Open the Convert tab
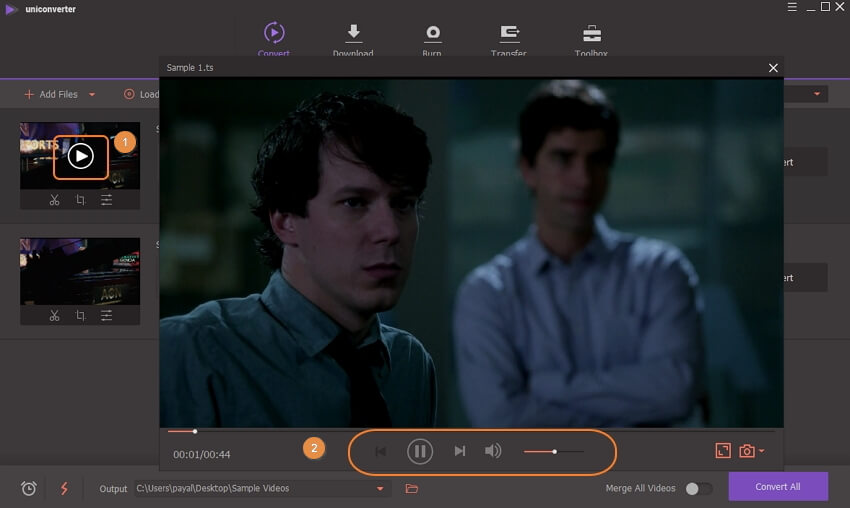 [274, 38]
